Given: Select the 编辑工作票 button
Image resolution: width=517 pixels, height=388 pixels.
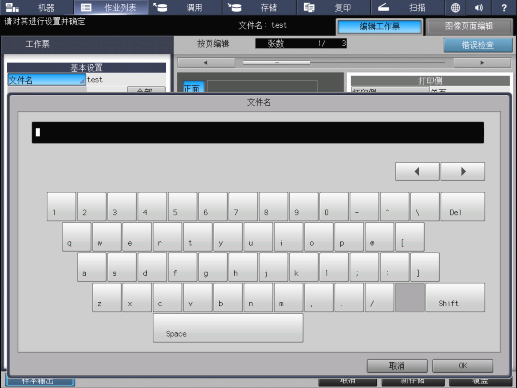Looking at the screenshot, I should pyautogui.click(x=379, y=27).
